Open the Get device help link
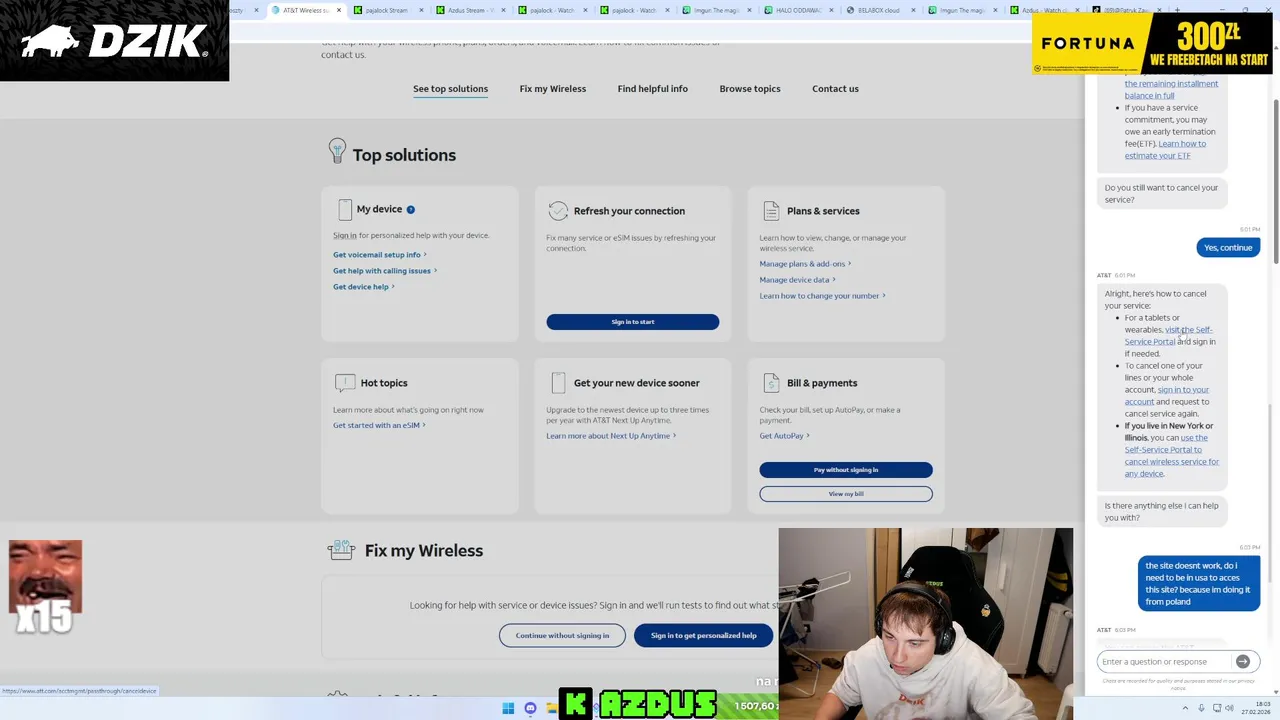 (363, 287)
